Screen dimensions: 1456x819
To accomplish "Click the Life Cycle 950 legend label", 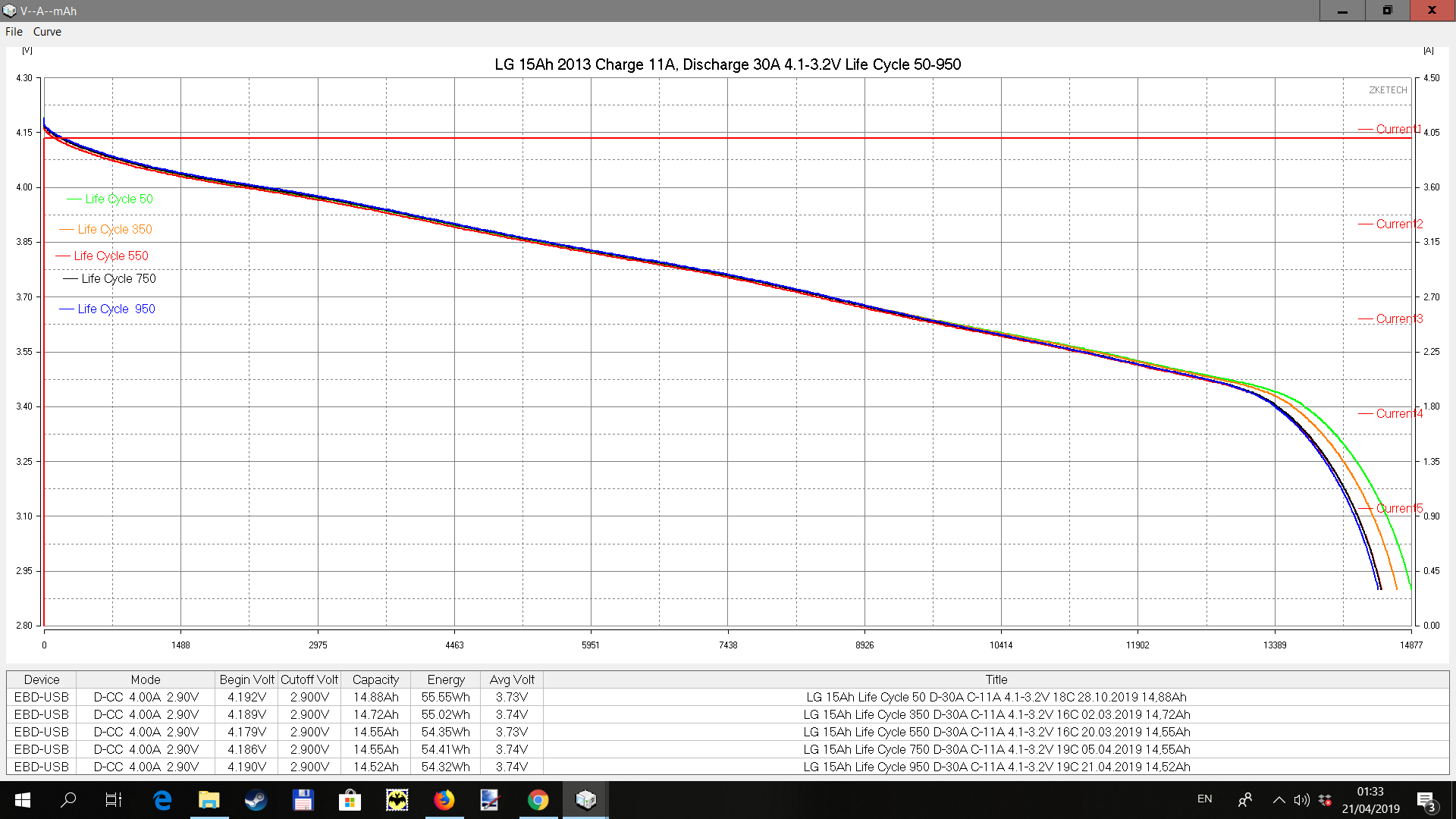I will click(116, 309).
